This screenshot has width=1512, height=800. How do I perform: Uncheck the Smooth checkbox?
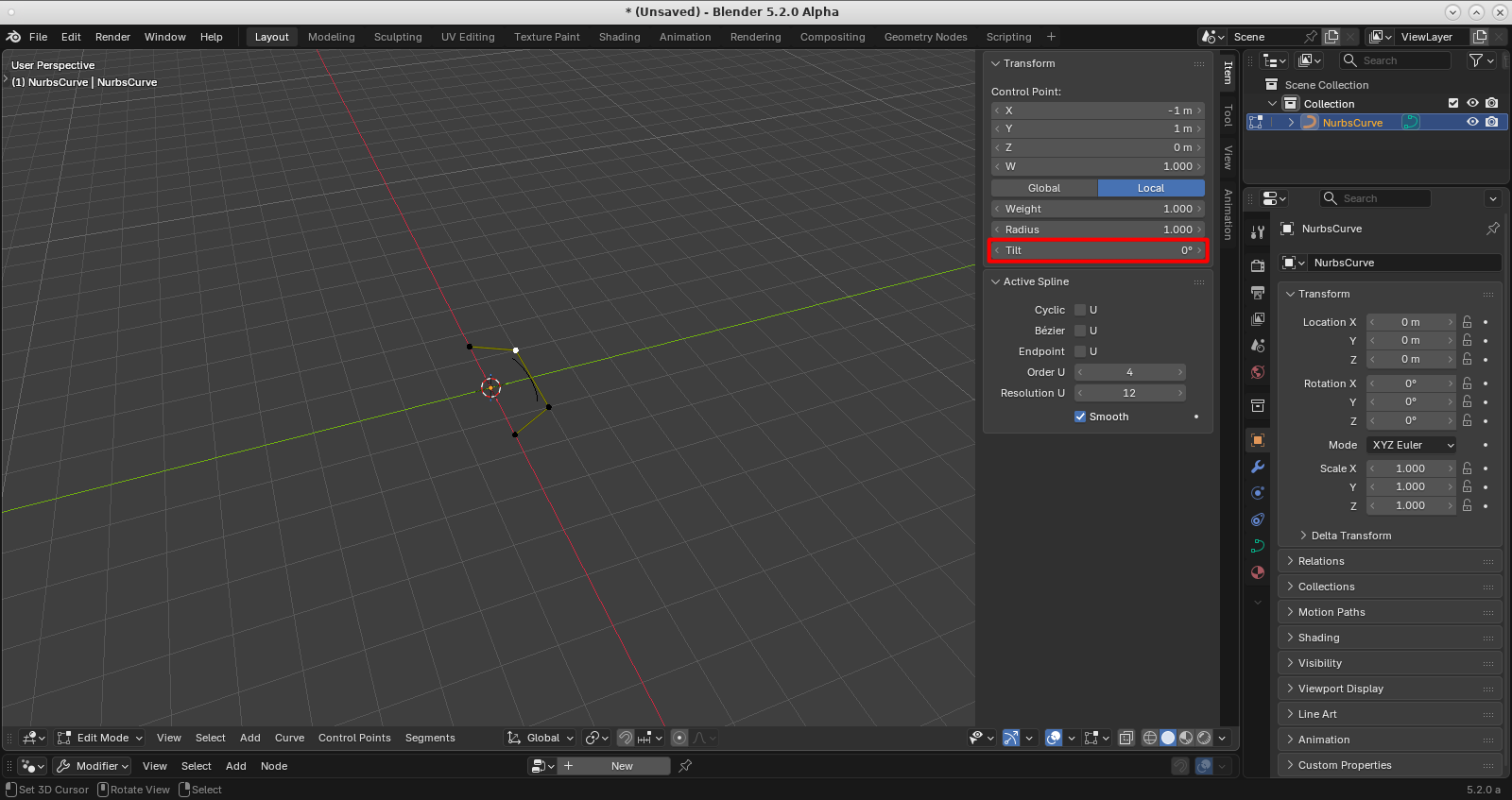(1080, 417)
